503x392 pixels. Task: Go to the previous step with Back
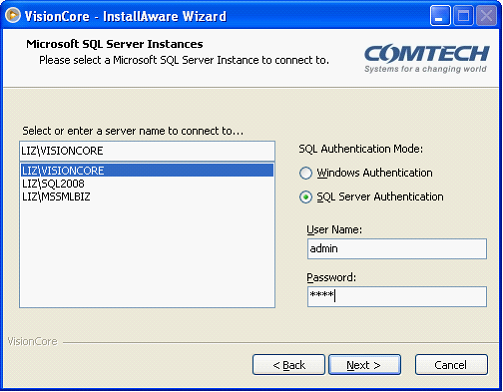point(289,365)
